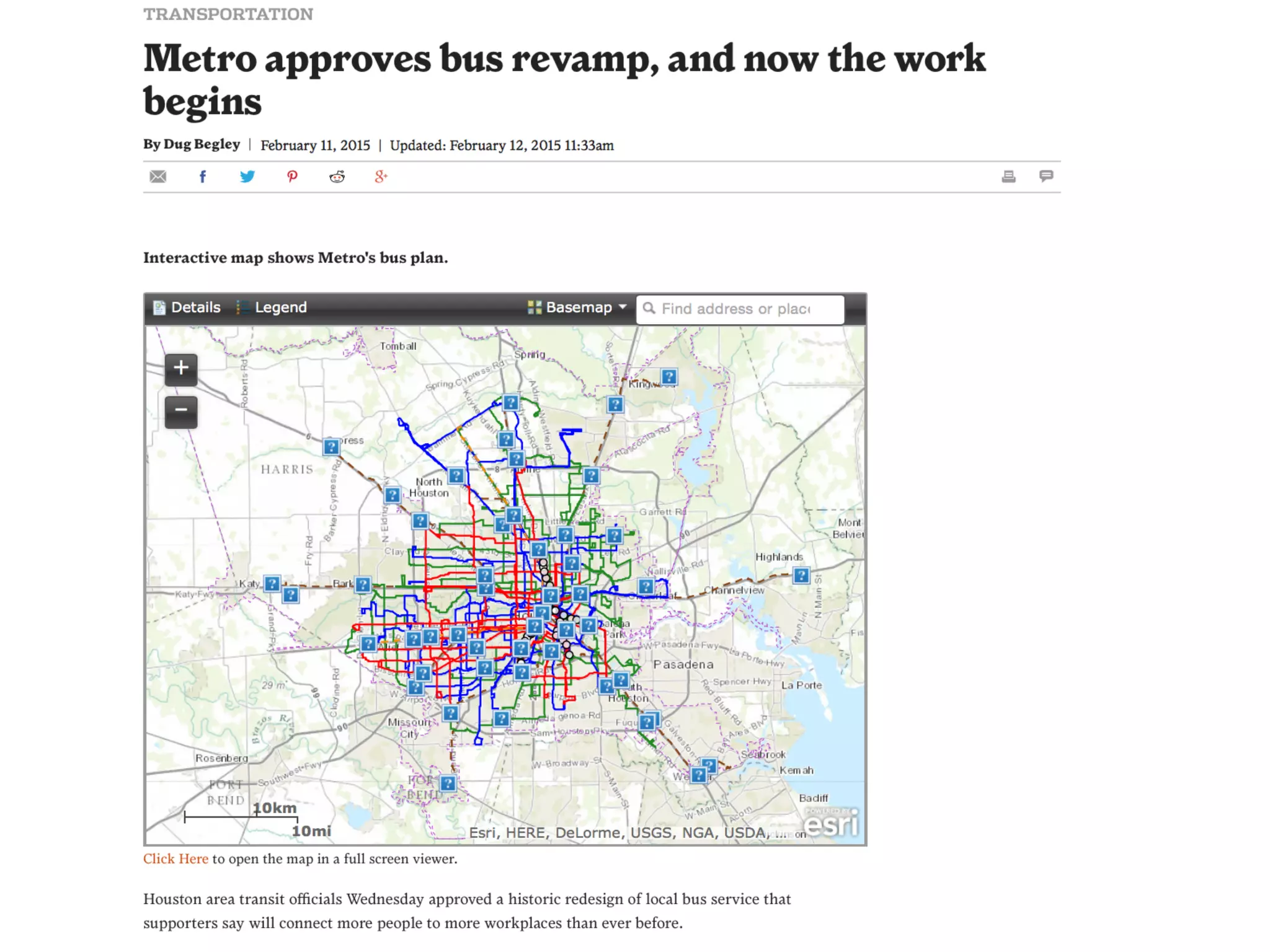
Task: Share the article on Google Plus
Action: tap(381, 177)
